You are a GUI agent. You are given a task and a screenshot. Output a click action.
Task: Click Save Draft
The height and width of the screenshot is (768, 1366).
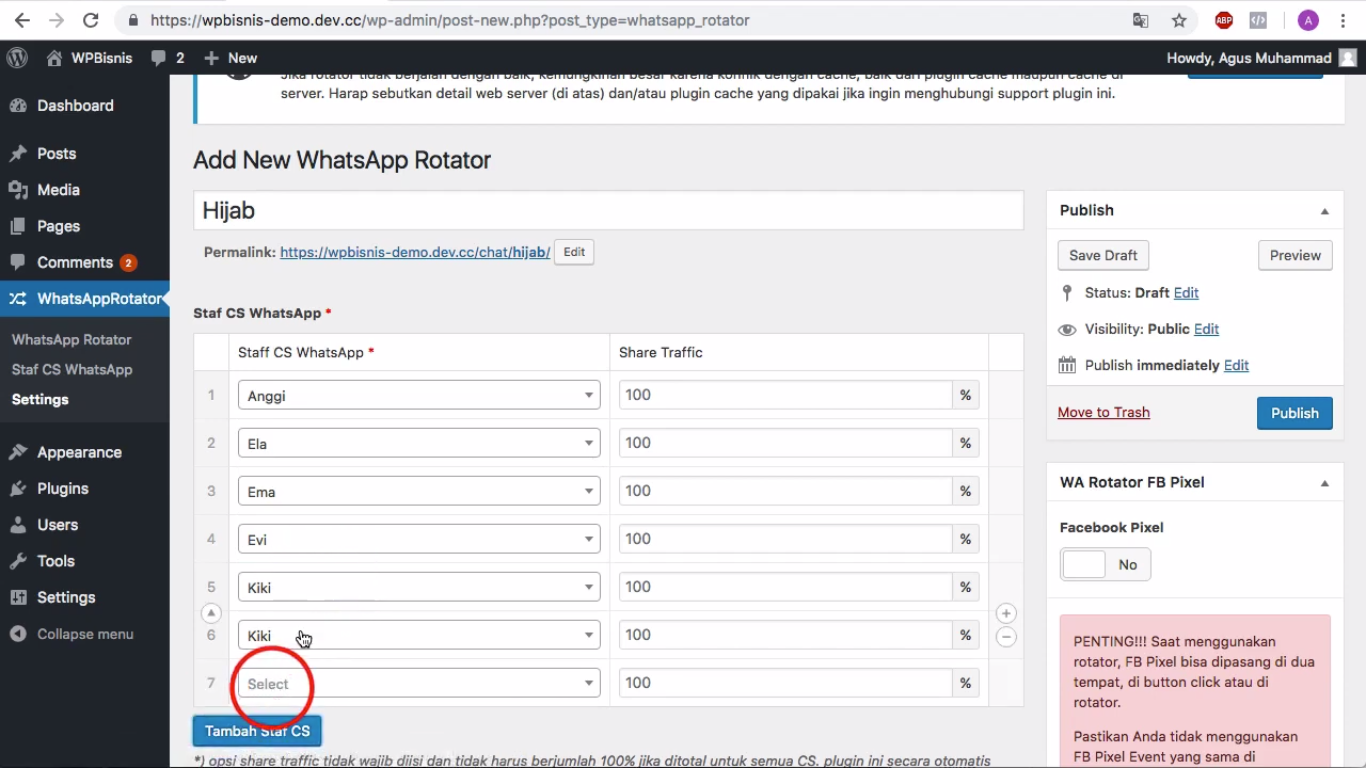(x=1103, y=255)
